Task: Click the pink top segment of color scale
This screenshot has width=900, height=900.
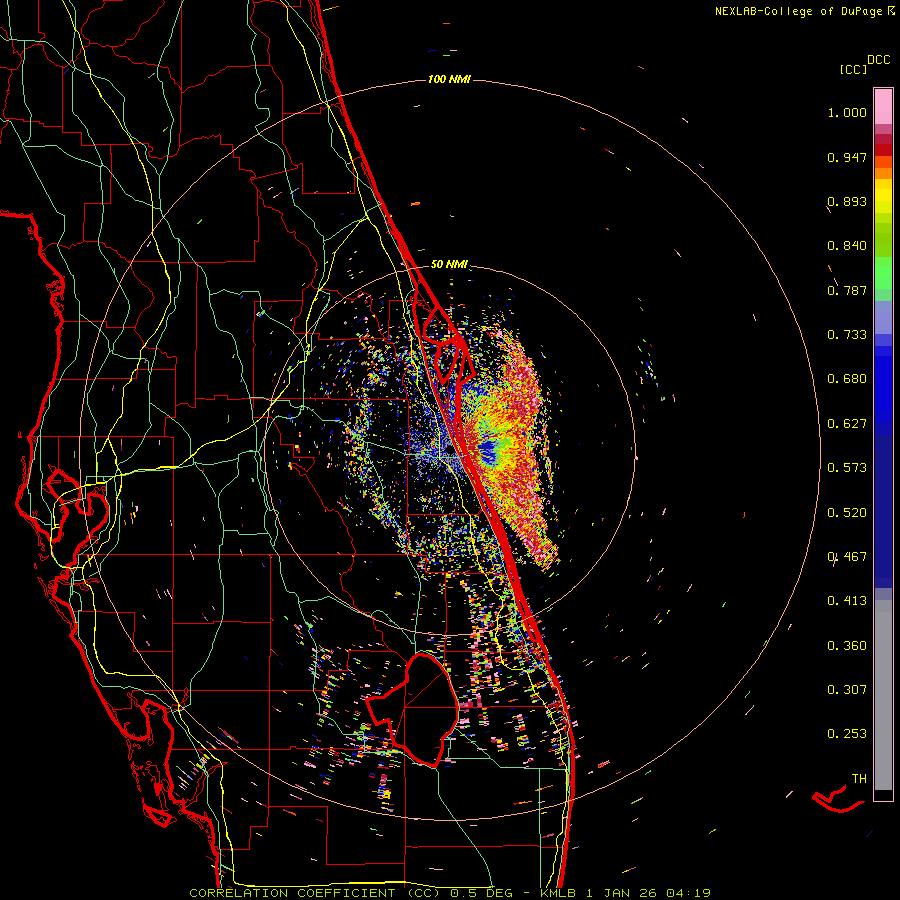Action: coord(883,106)
